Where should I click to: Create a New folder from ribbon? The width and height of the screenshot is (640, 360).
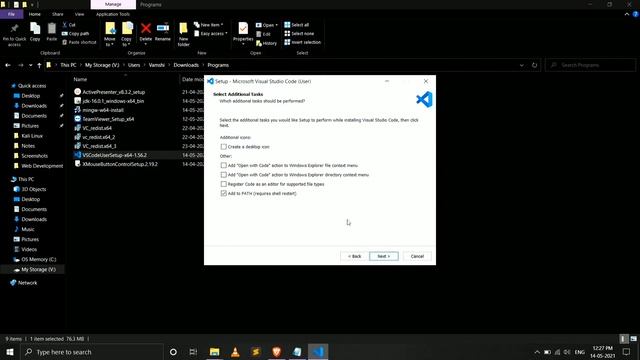point(183,34)
